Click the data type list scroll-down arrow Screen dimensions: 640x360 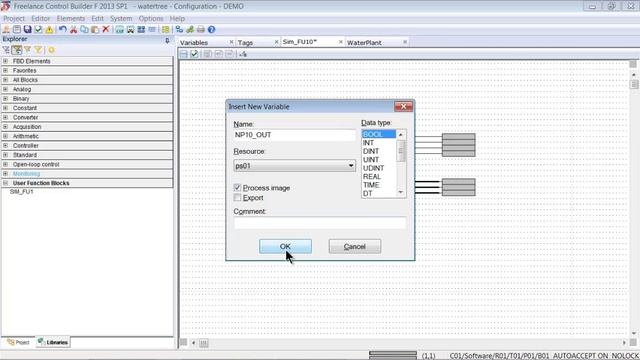tap(401, 192)
